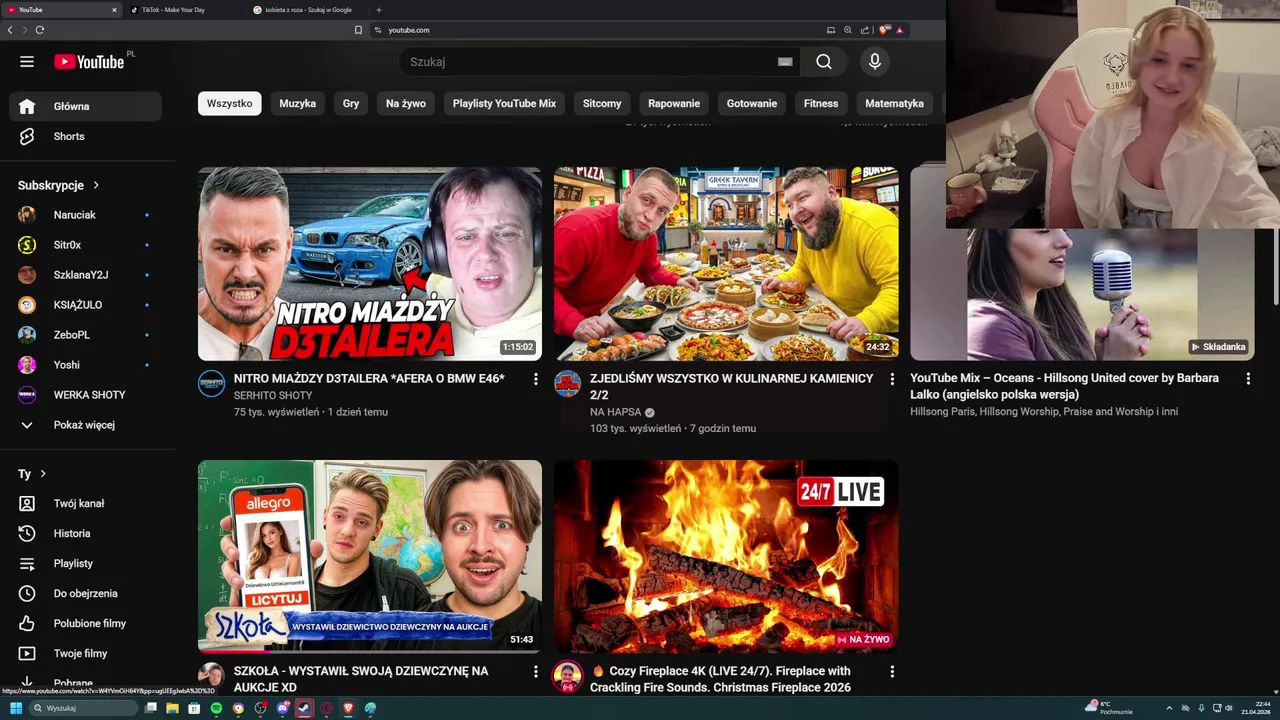Open more options for NITRO MIAŻDŻY D3TAILERA video
The height and width of the screenshot is (720, 1280).
pos(535,379)
